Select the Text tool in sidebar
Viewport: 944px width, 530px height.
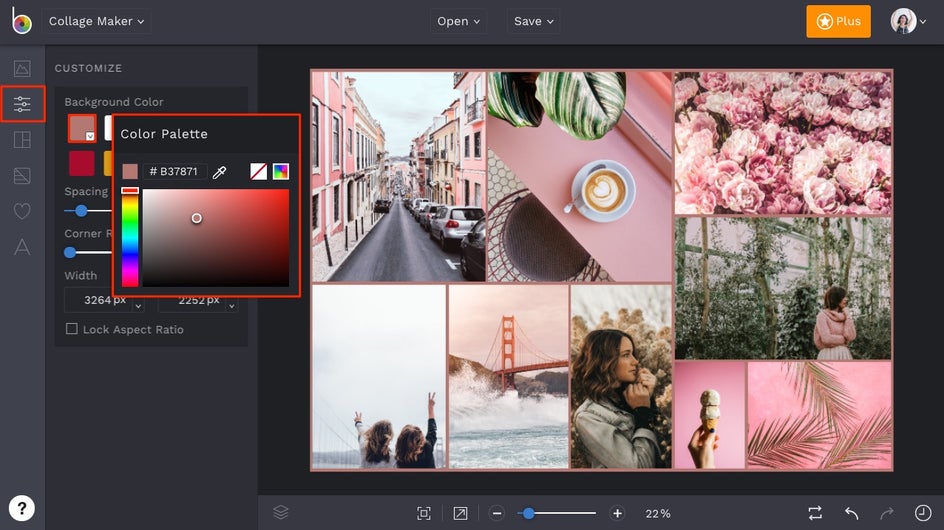coord(22,247)
